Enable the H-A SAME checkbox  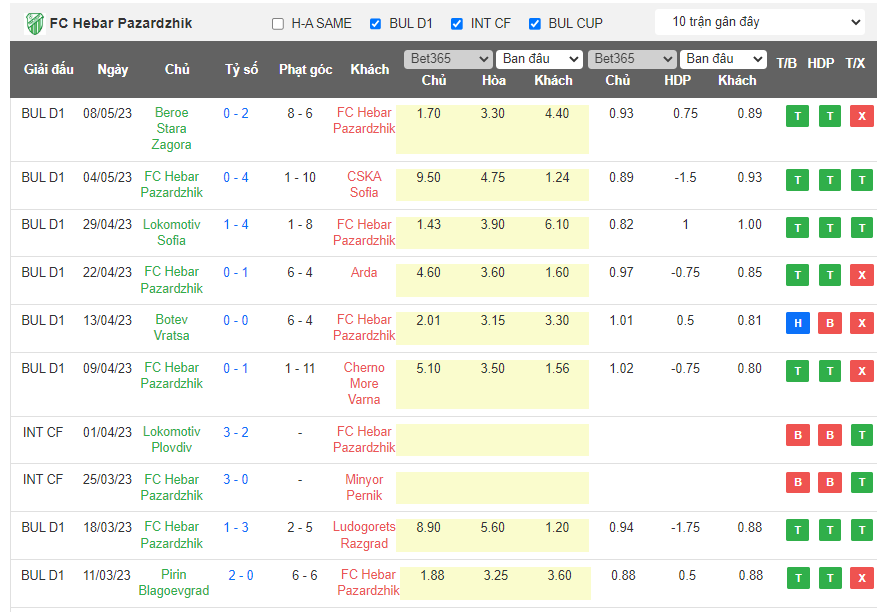[278, 23]
